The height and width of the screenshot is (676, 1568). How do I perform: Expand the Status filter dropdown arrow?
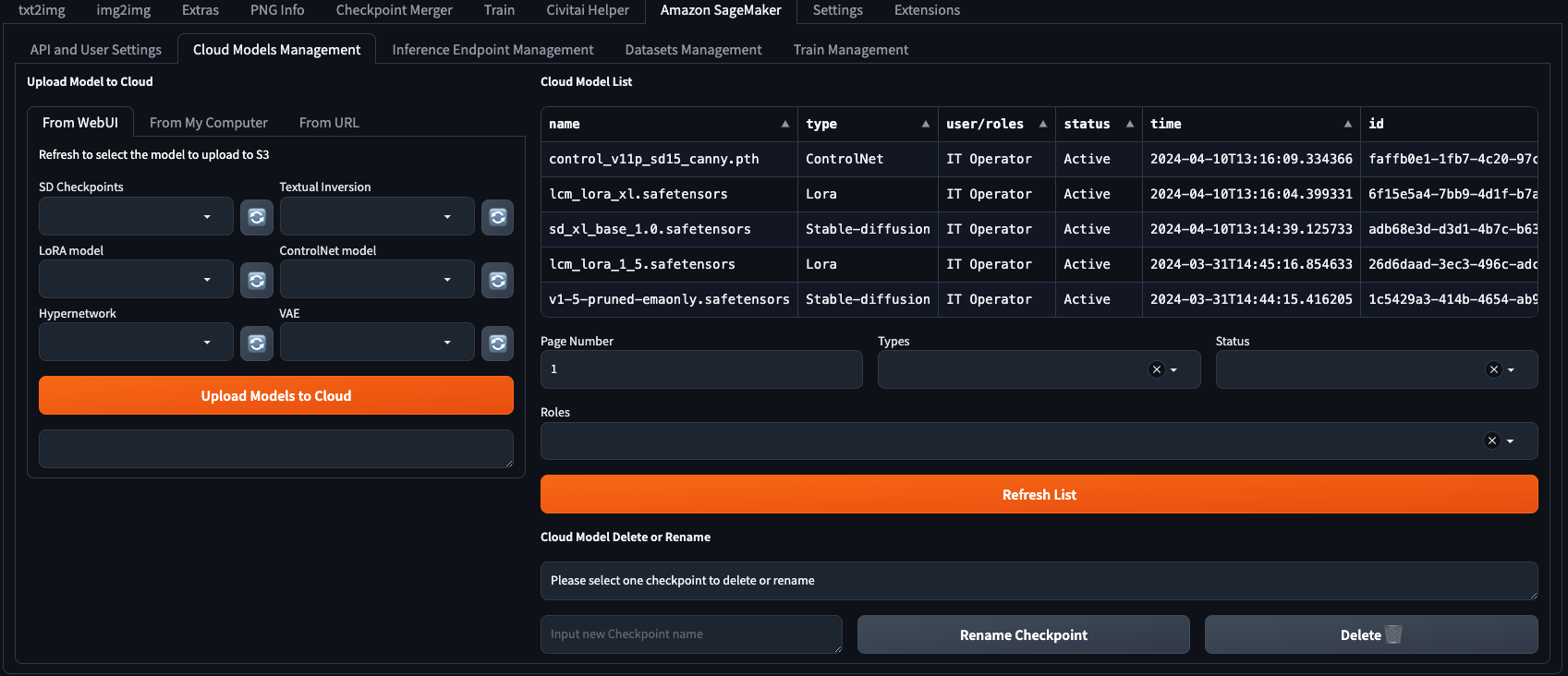[x=1511, y=369]
